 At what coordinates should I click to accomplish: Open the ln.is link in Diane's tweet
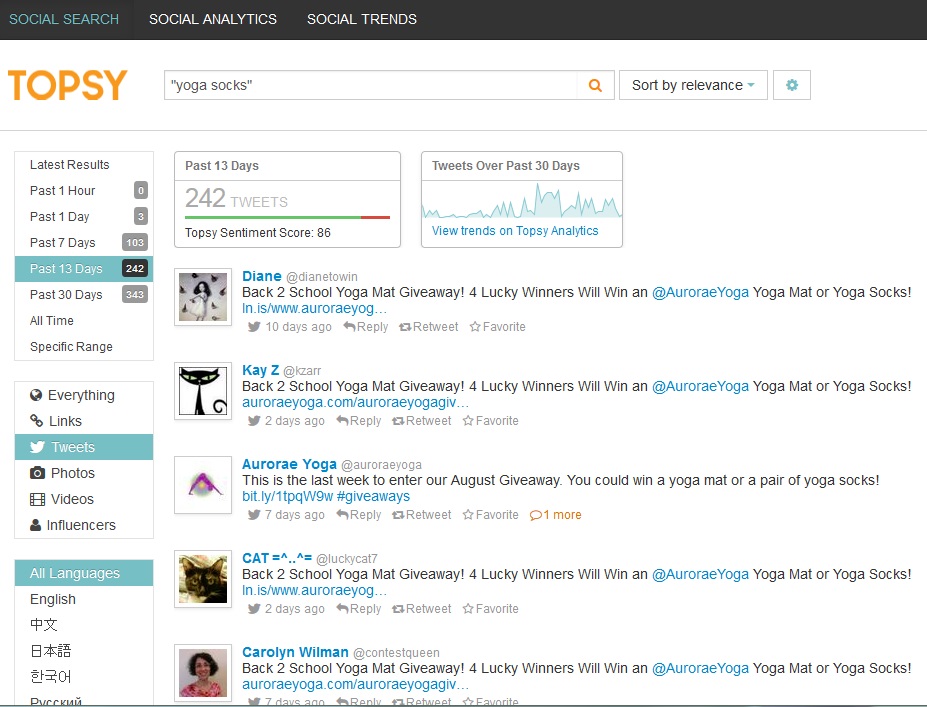(x=315, y=309)
